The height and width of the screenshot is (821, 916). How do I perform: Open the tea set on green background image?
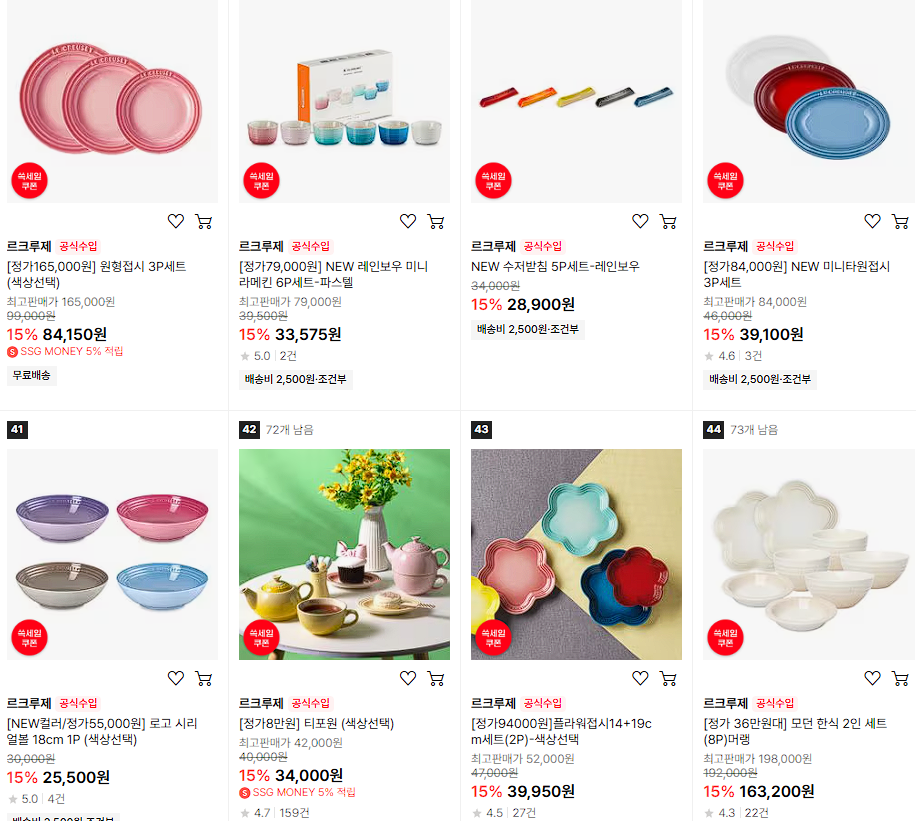(344, 555)
